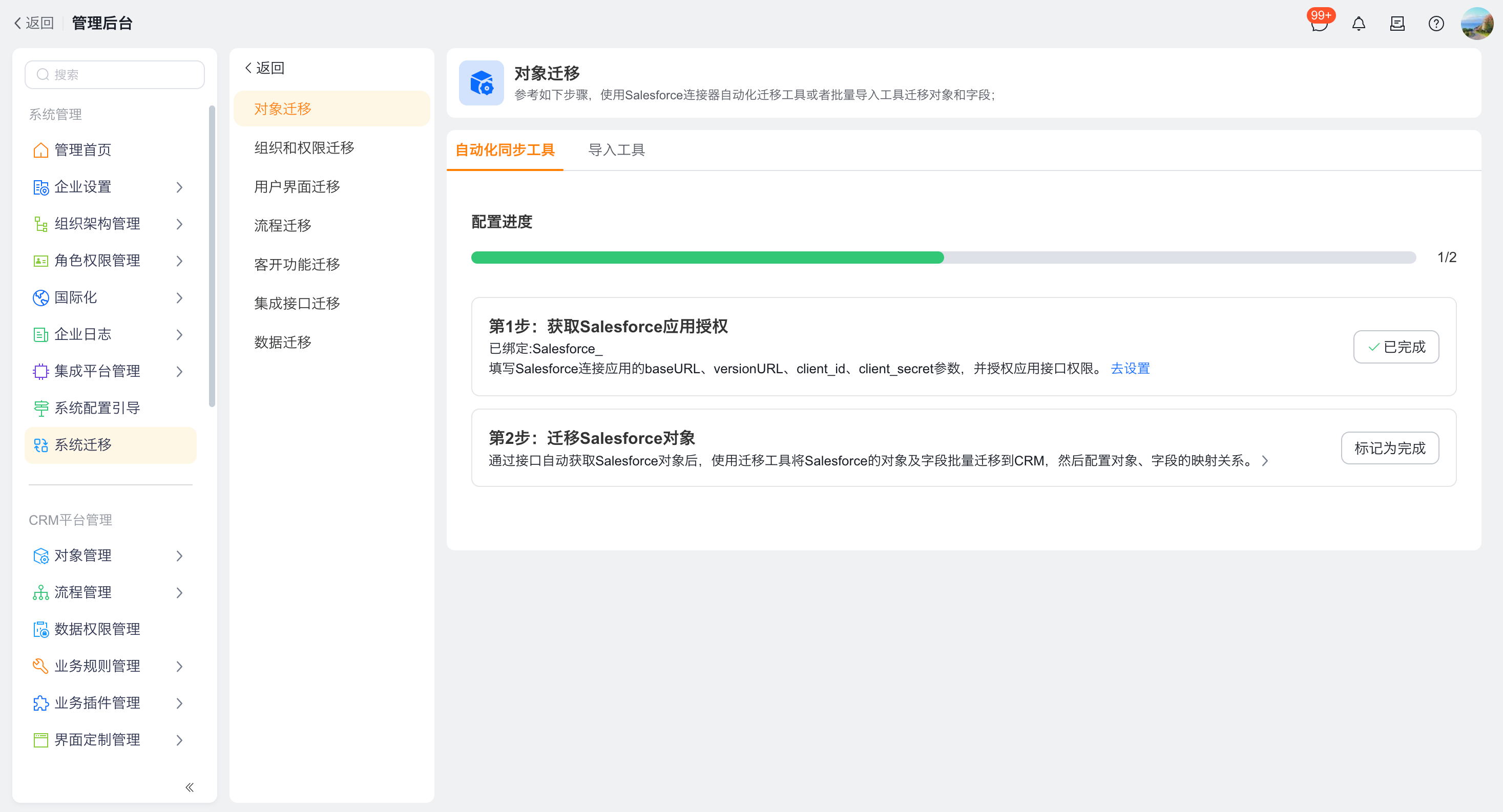Click the green configuration progress bar
Screen dimensions: 1503x812
coord(707,257)
